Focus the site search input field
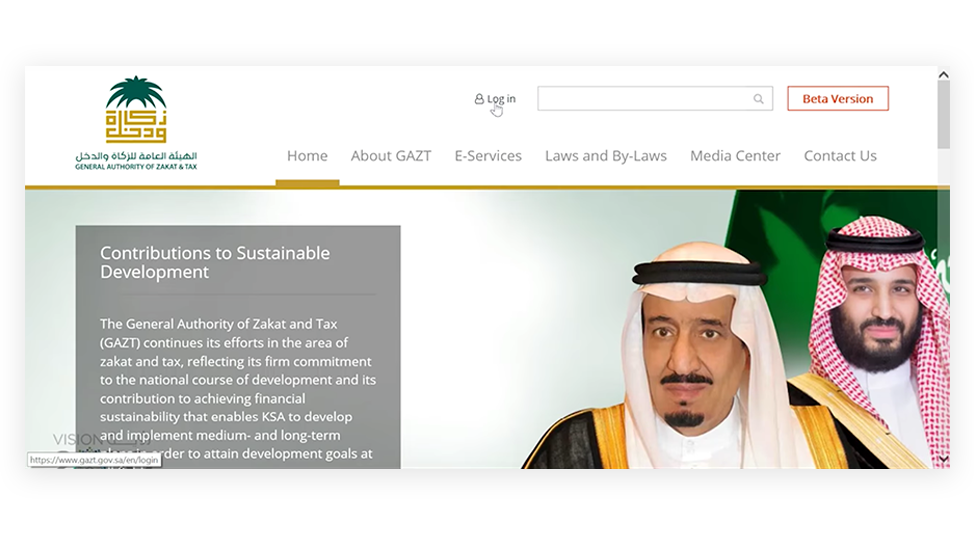 coord(655,99)
